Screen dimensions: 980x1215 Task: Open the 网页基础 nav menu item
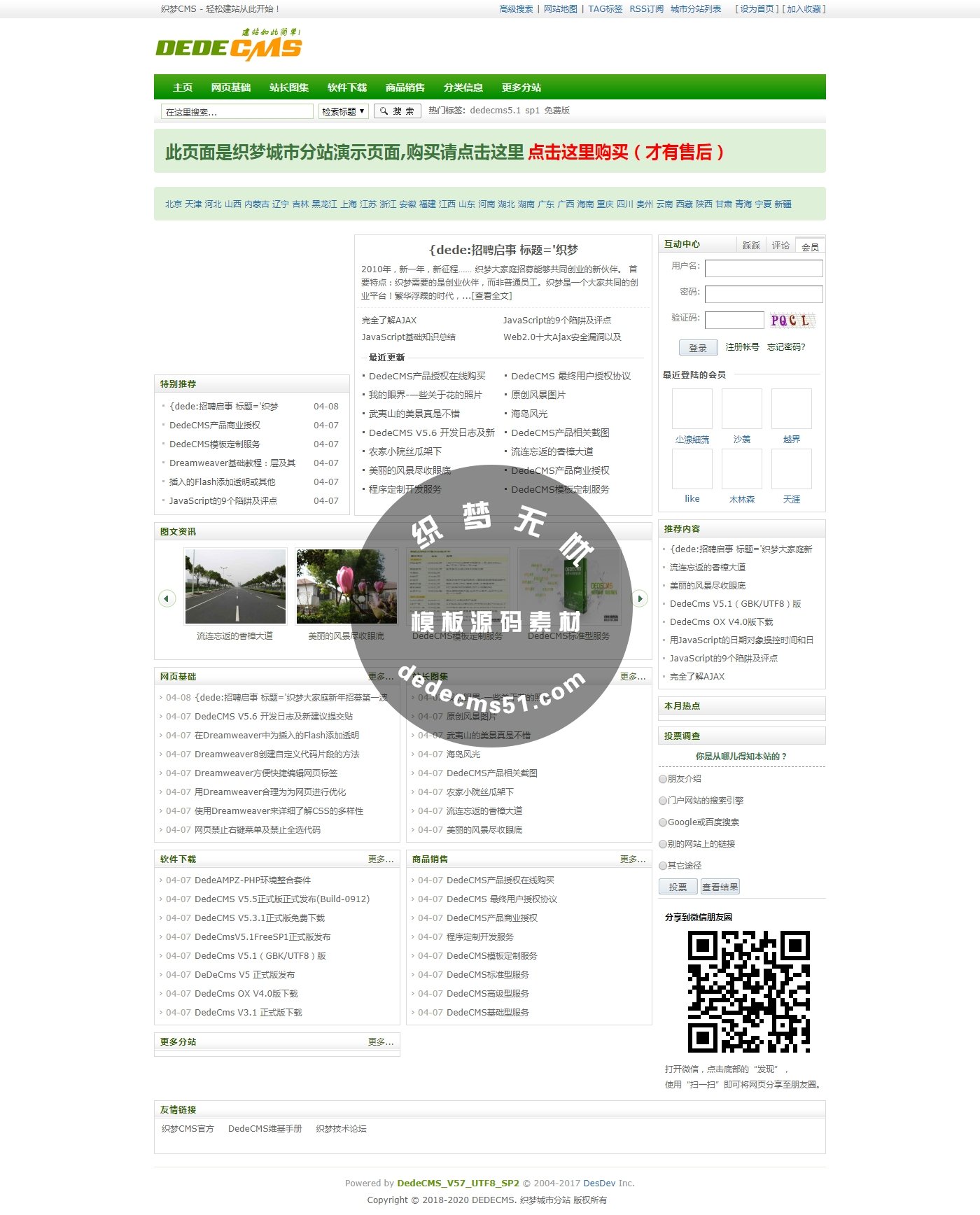pyautogui.click(x=231, y=87)
